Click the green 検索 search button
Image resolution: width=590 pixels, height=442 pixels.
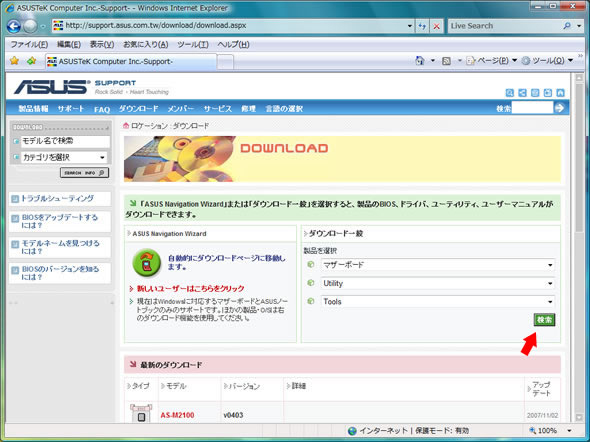544,320
